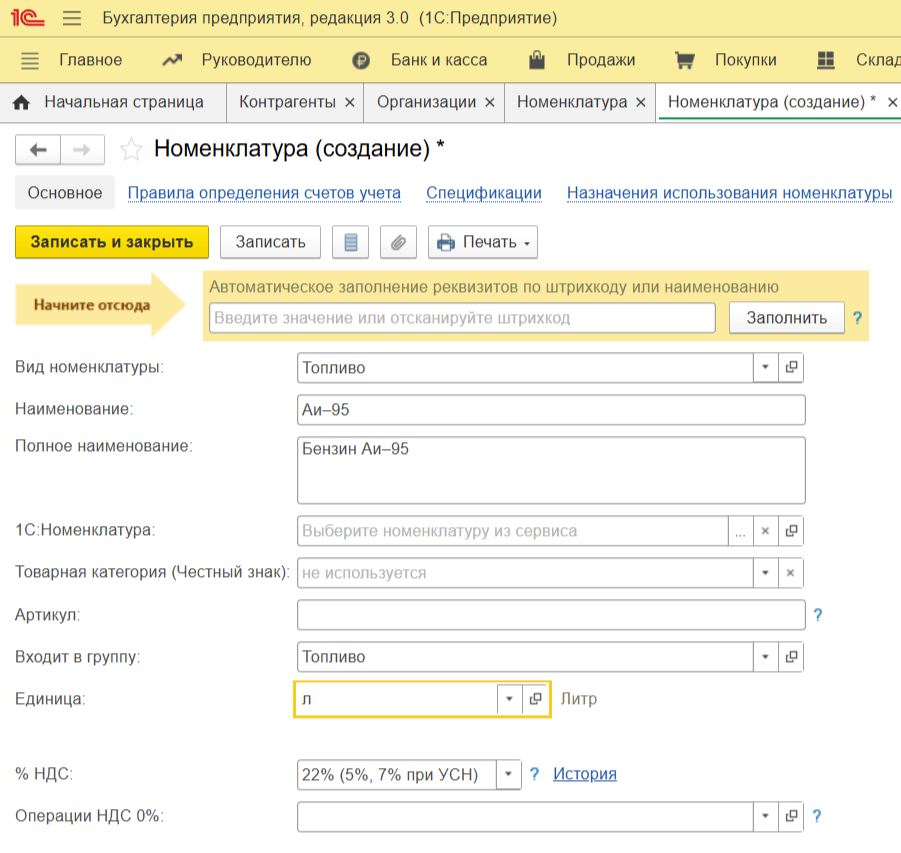901x853 pixels.
Task: Open the Входит в группу item form icon
Action: pos(791,657)
